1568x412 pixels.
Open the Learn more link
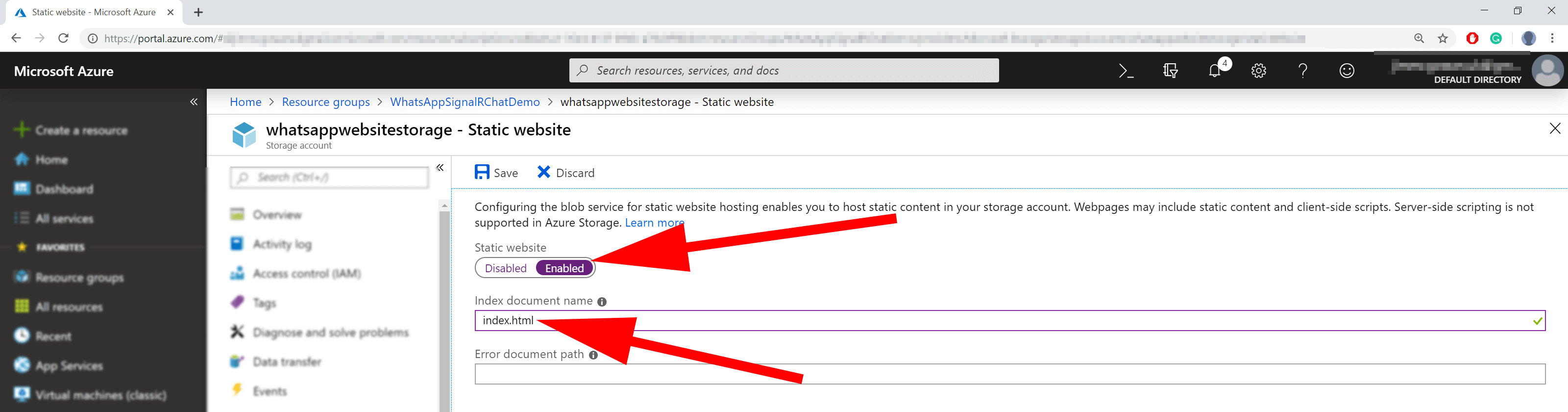[654, 223]
